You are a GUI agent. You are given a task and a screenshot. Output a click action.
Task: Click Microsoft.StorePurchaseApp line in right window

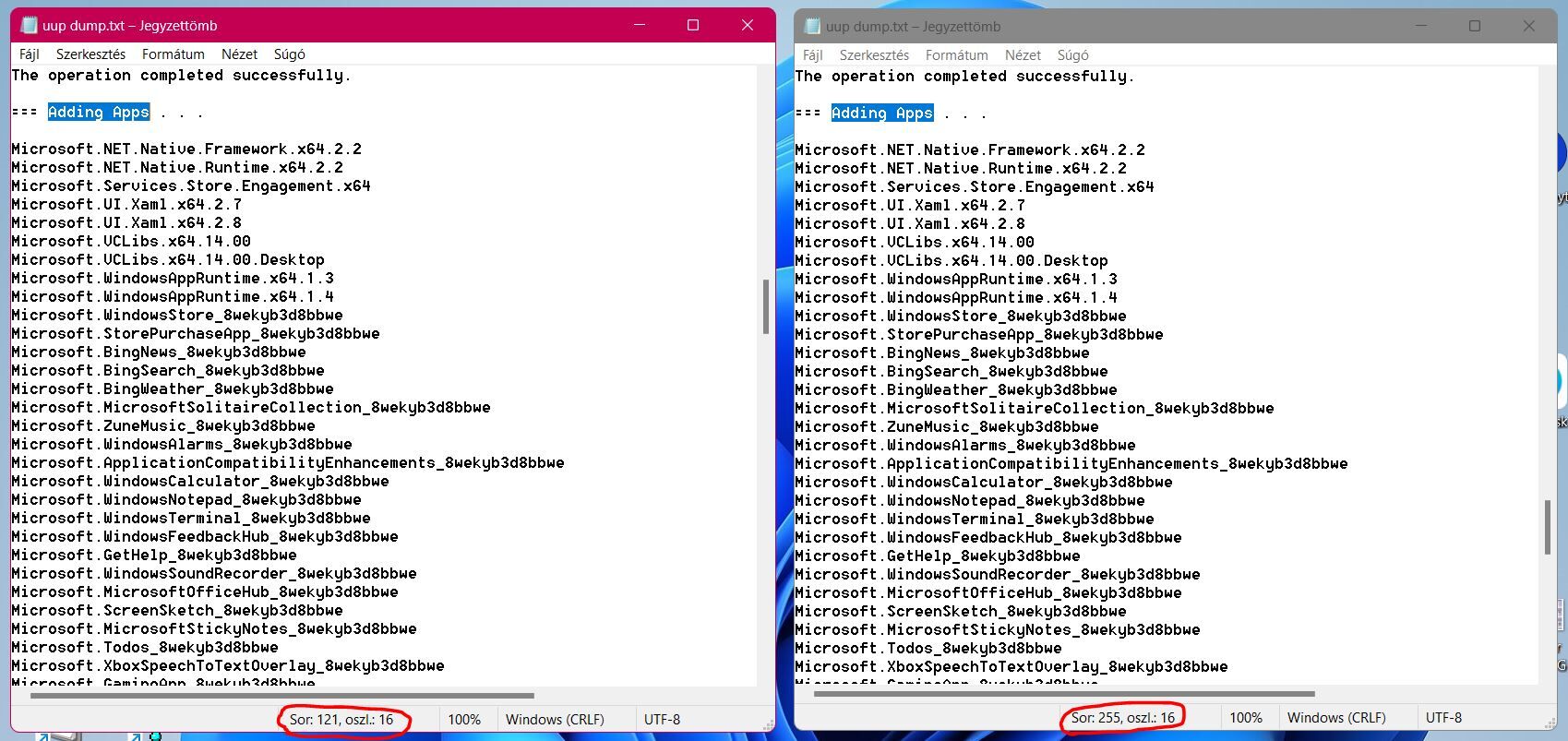[979, 334]
